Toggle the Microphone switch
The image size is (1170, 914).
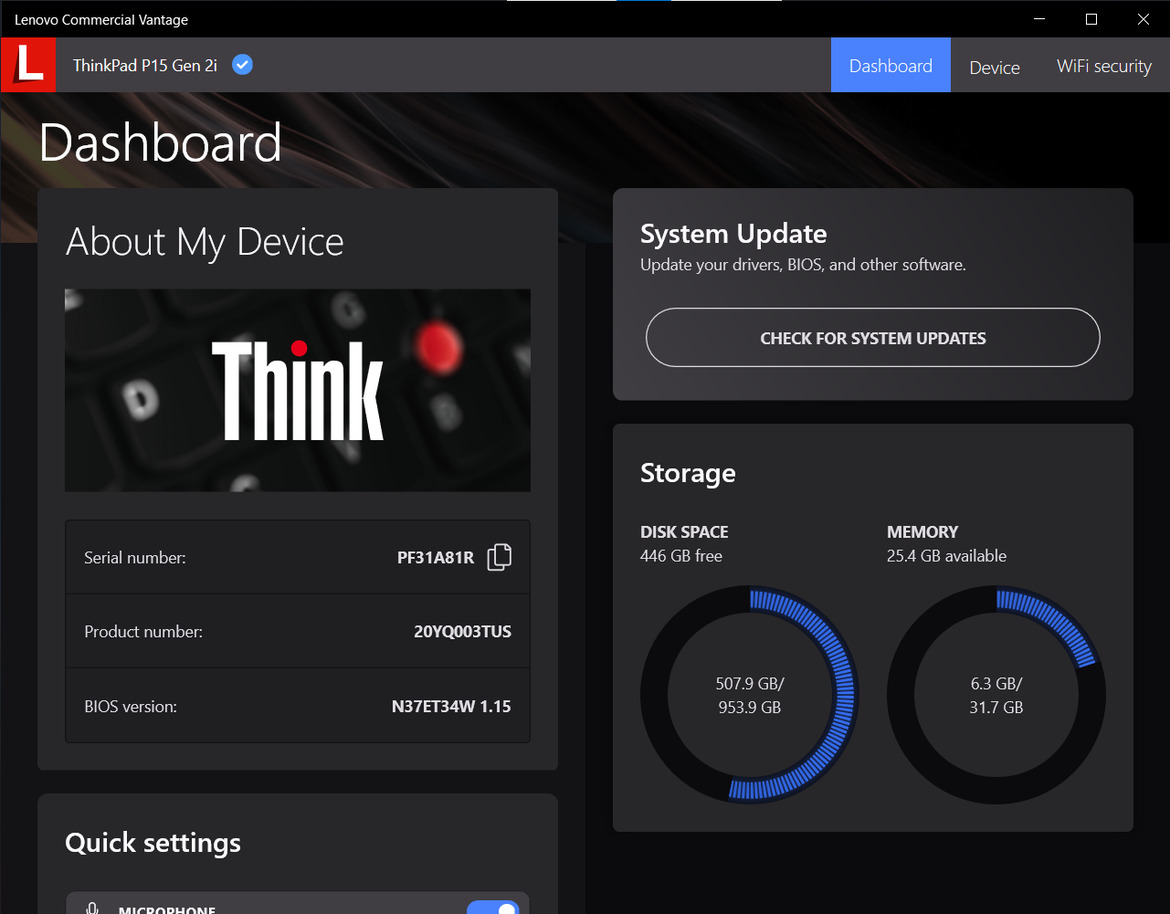(x=492, y=907)
